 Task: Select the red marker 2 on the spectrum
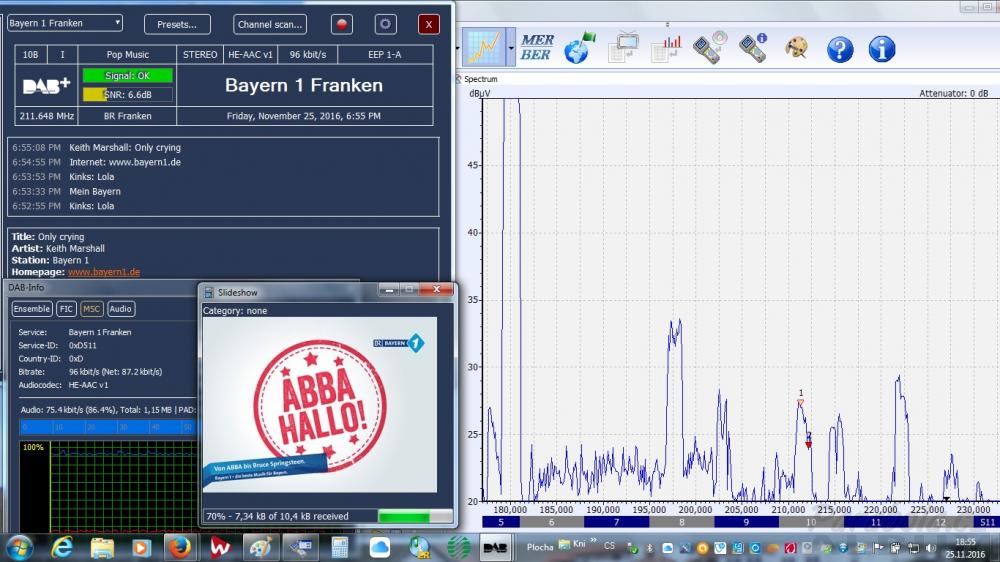point(809,444)
